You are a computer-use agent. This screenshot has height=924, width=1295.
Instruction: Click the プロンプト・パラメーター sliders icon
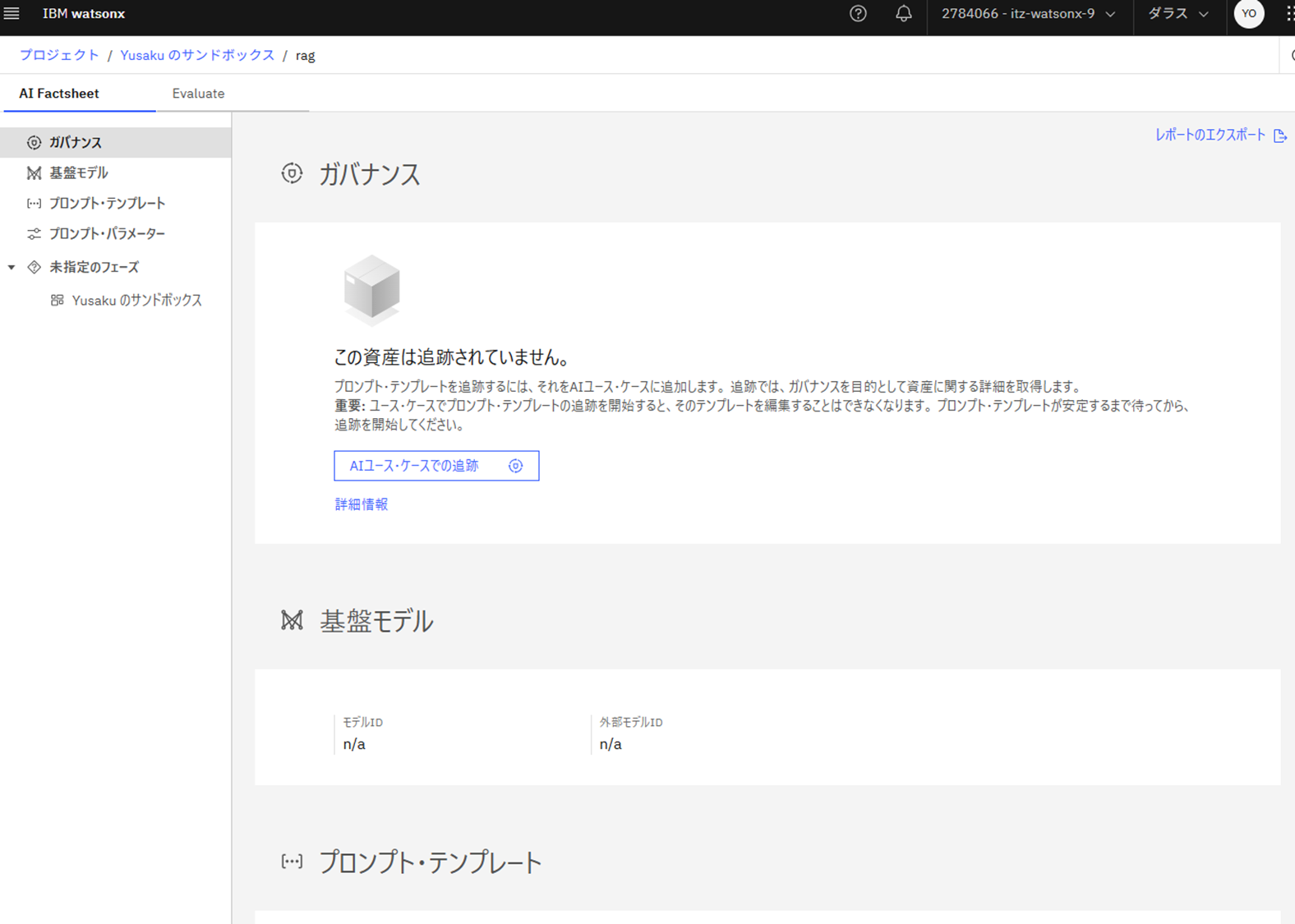tap(34, 233)
